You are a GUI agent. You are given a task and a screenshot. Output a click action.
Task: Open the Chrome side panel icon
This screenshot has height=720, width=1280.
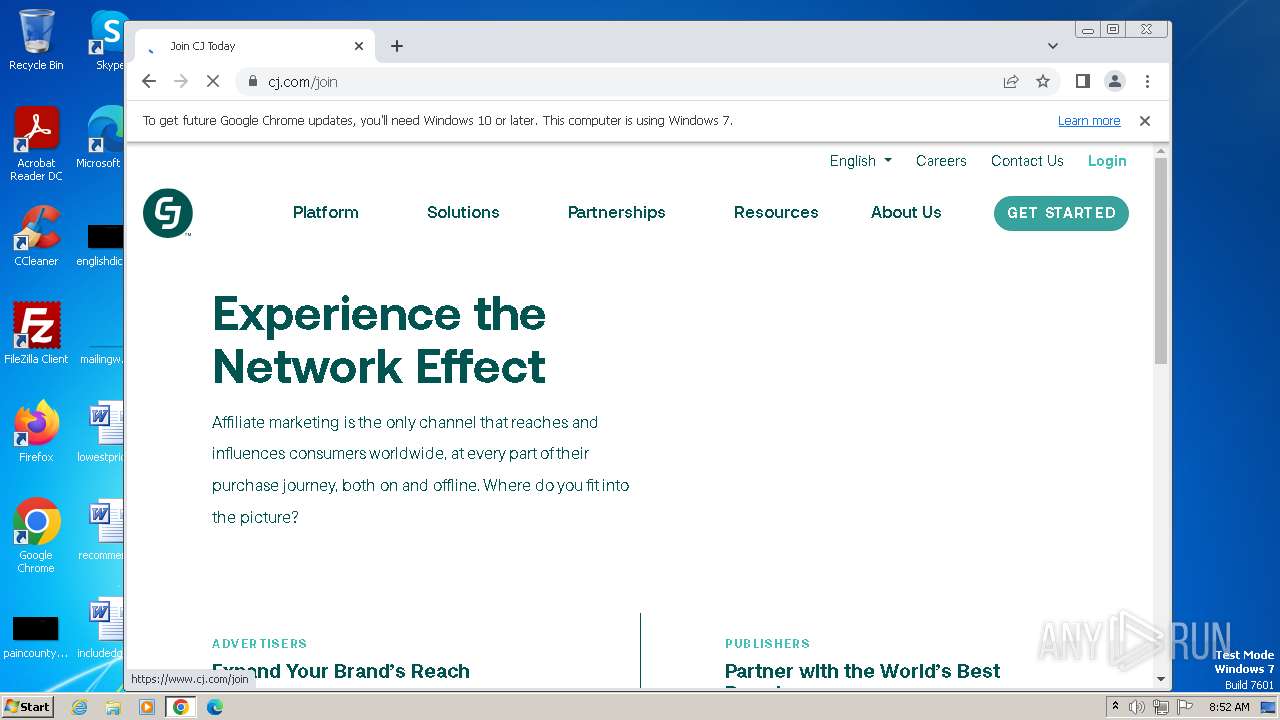(x=1082, y=82)
